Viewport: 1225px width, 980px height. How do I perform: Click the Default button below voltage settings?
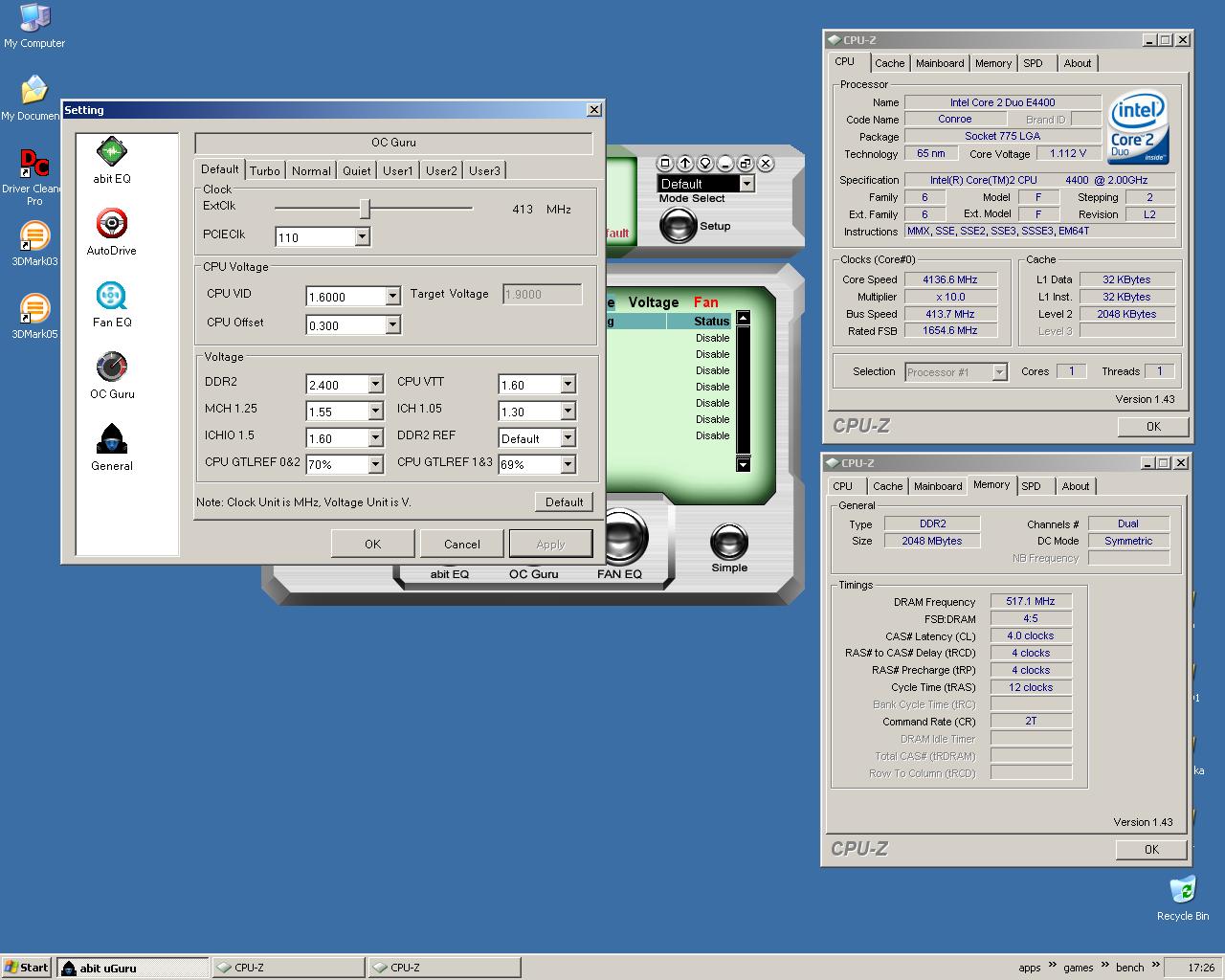565,501
